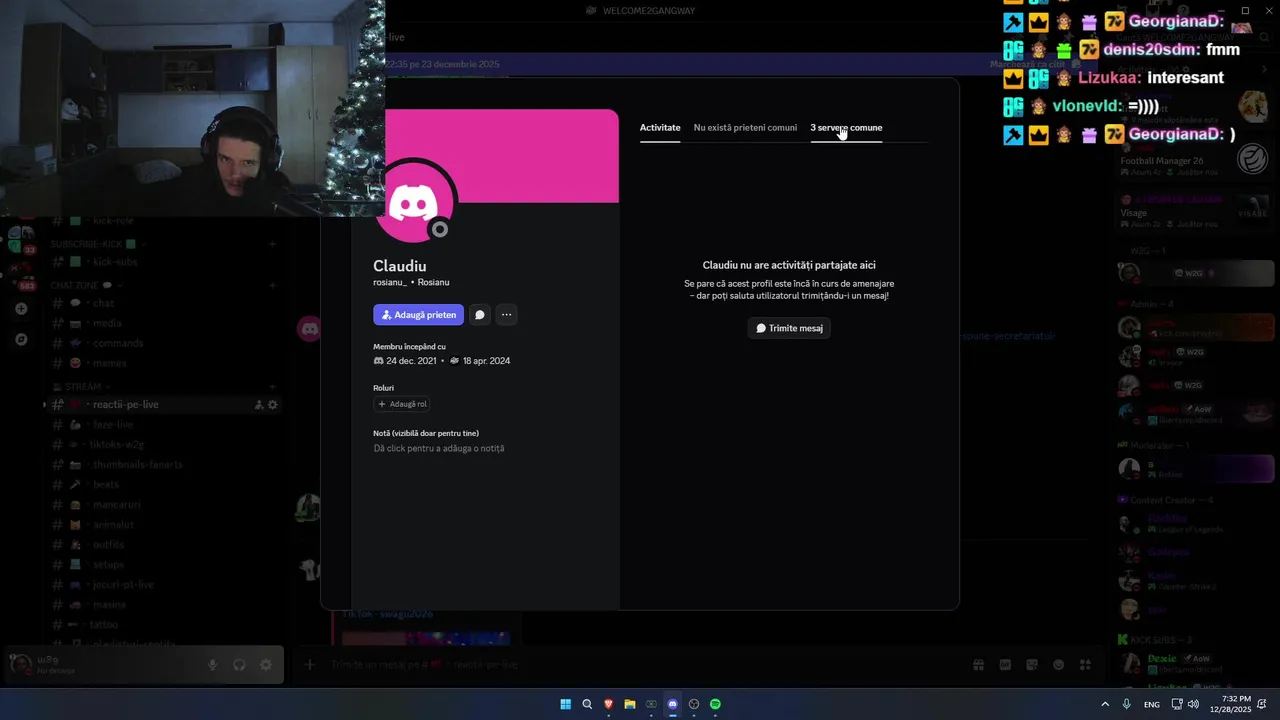Viewport: 1280px width, 720px height.
Task: Open the GIF picker icon
Action: coord(1005,665)
